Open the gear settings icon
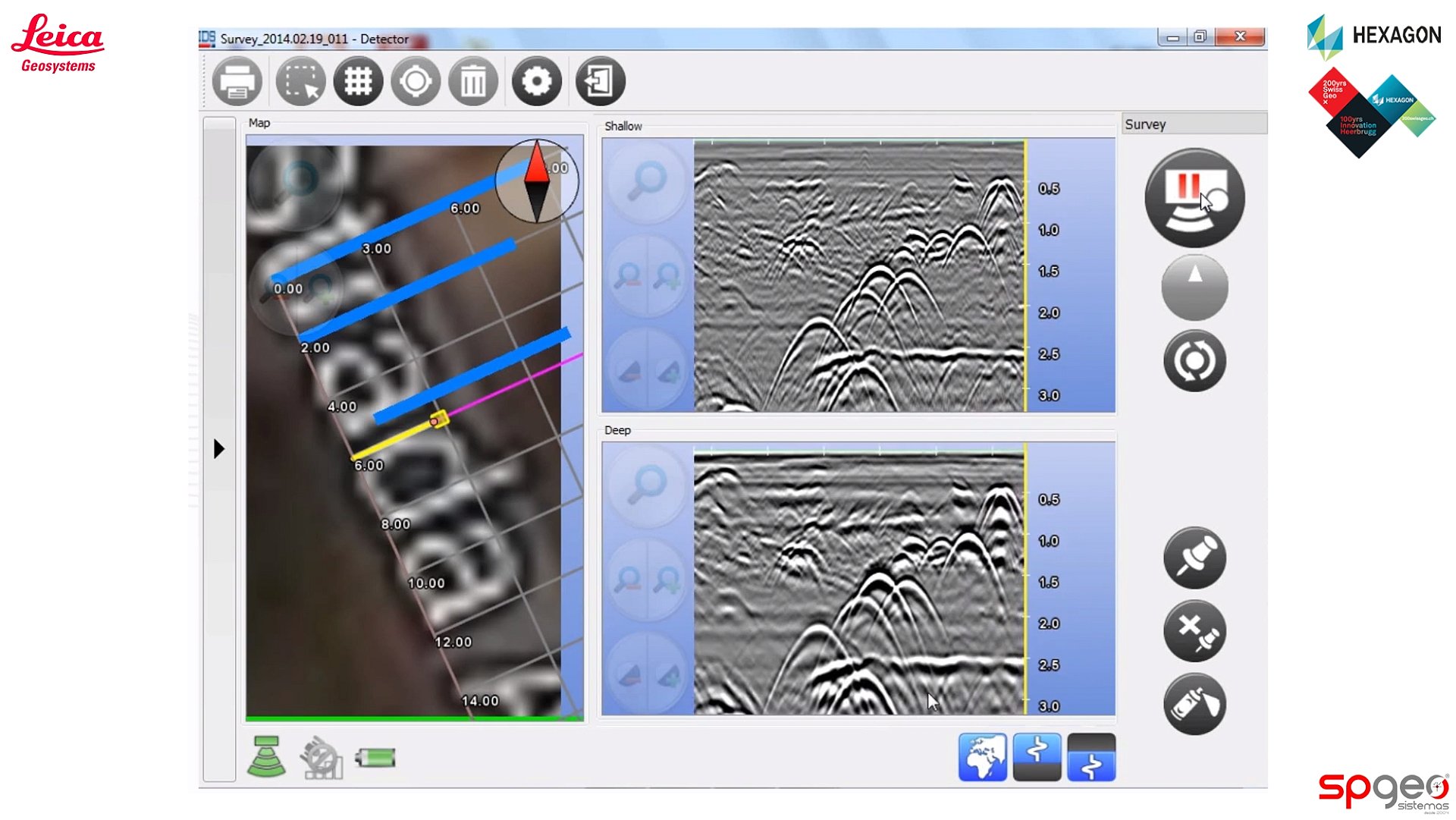This screenshot has height=820, width=1456. tap(537, 81)
